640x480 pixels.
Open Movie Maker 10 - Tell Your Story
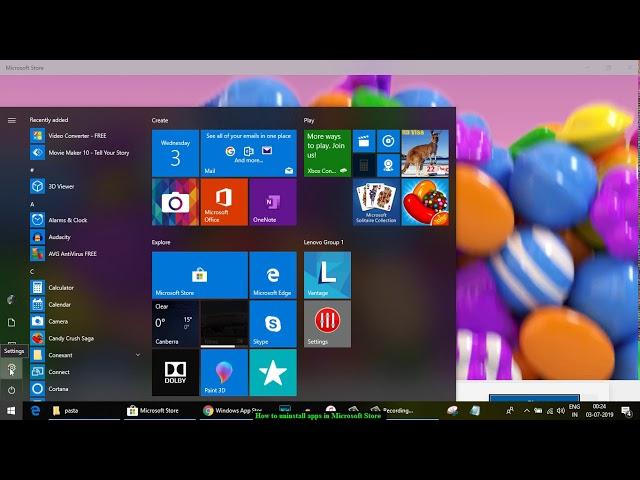[82, 153]
